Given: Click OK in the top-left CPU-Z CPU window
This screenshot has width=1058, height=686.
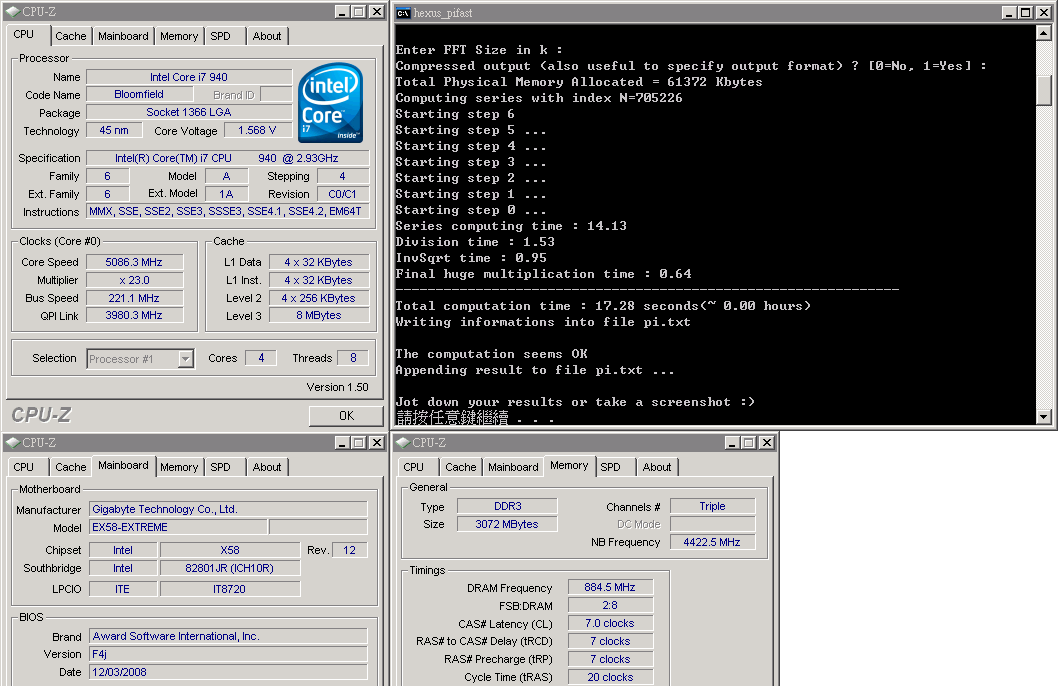Looking at the screenshot, I should tap(346, 416).
